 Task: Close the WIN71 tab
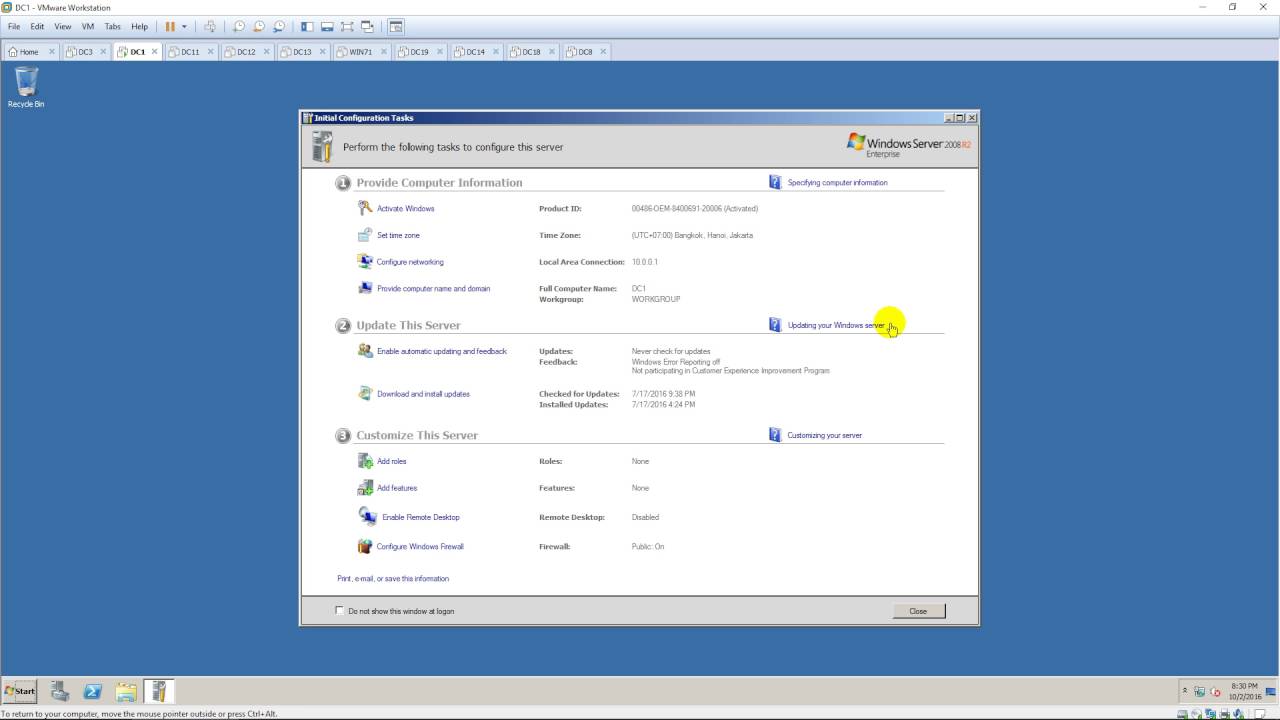[x=384, y=52]
